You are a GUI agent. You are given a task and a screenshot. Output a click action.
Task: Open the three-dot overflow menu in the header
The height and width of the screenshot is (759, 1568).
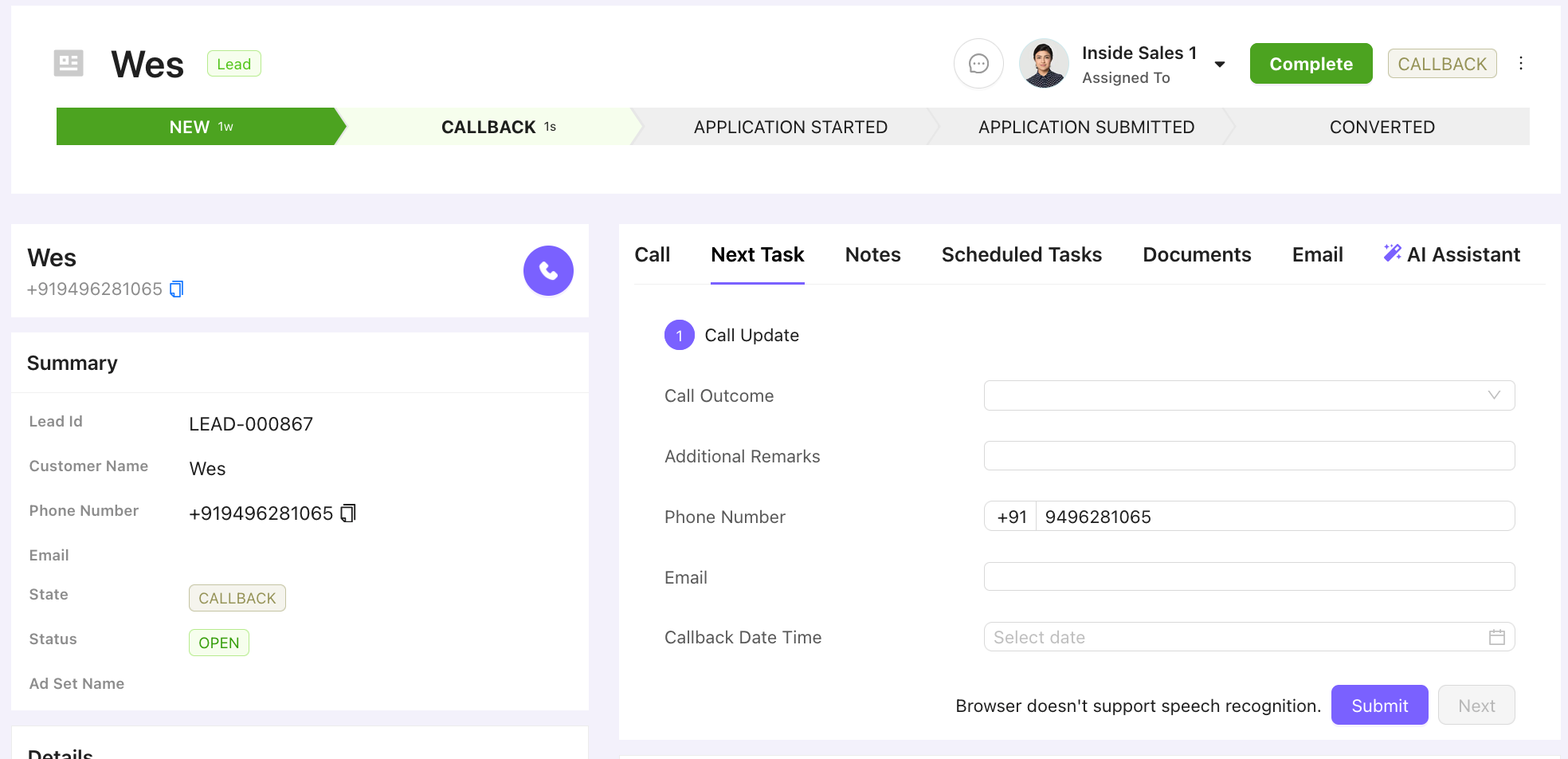tap(1521, 62)
